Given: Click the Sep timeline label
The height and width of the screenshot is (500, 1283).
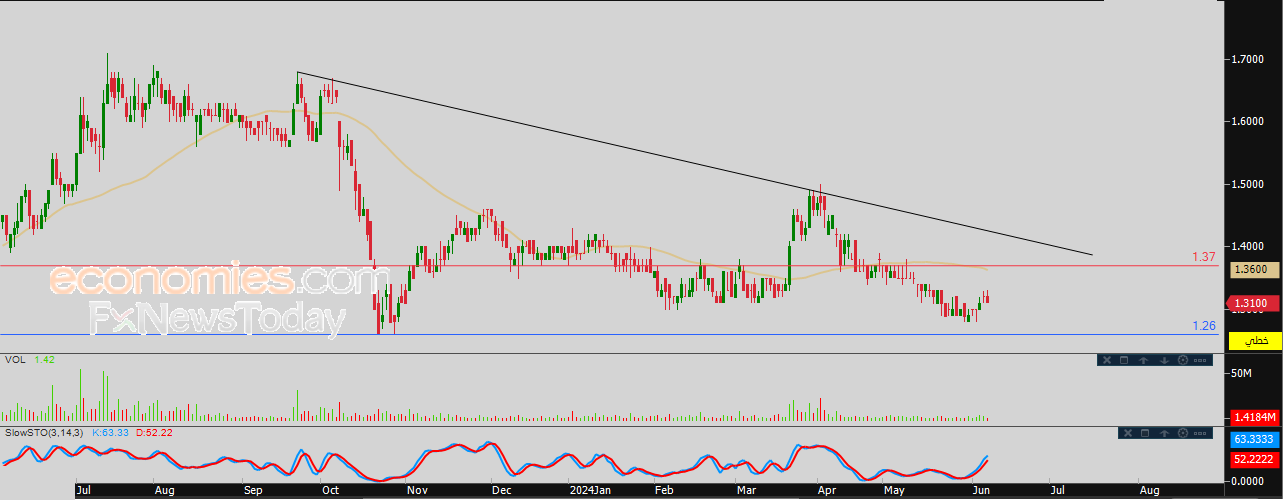Looking at the screenshot, I should (254, 491).
